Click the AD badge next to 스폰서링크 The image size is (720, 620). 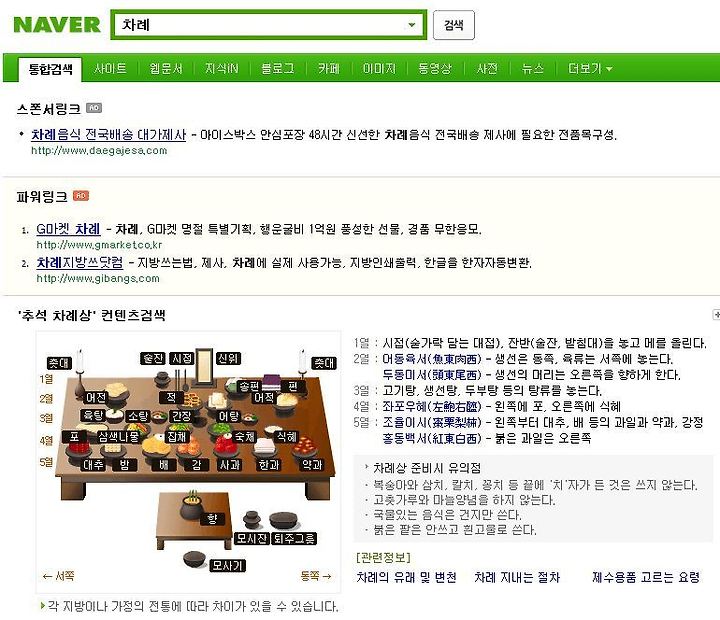(x=94, y=107)
